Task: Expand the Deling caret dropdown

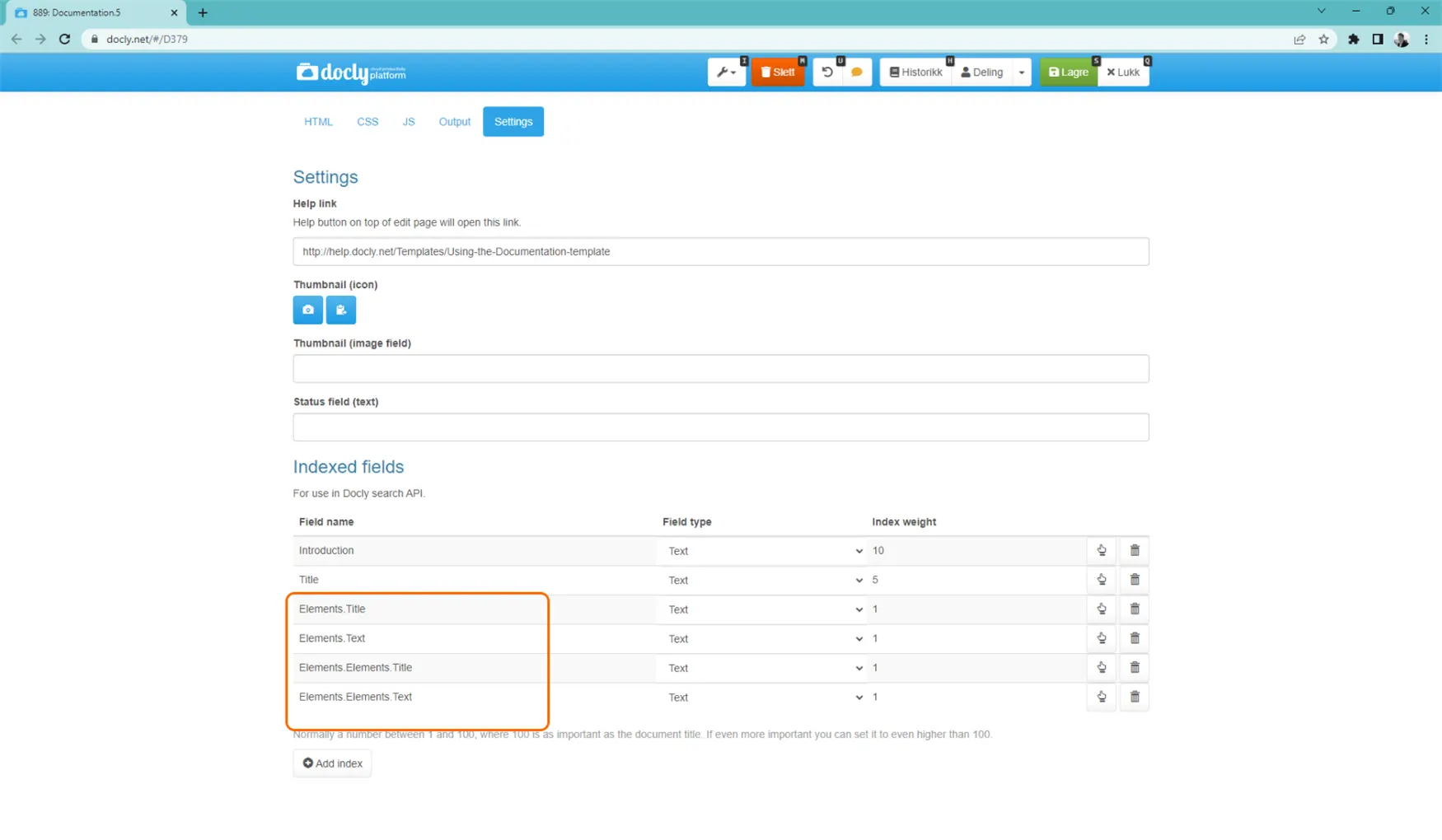Action: 1022,72
